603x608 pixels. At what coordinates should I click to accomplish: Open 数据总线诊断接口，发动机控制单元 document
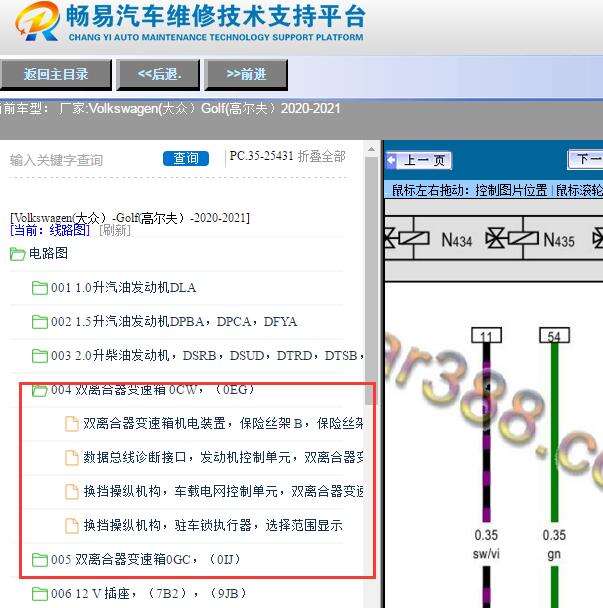tap(223, 457)
